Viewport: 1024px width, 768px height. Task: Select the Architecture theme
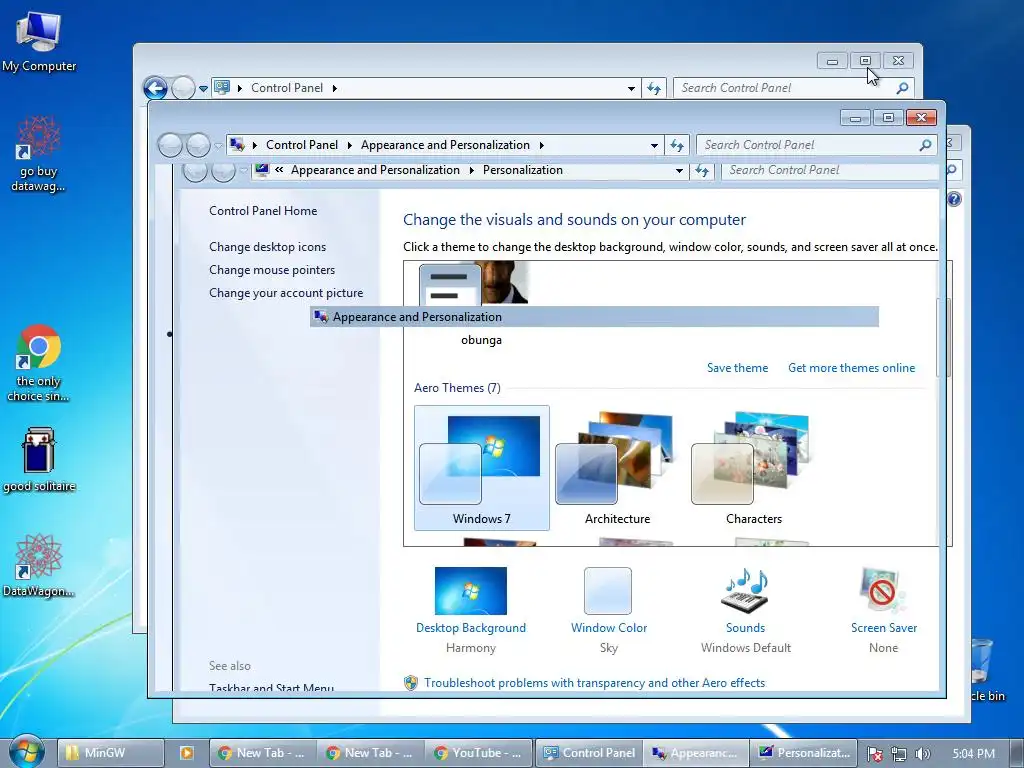(618, 468)
